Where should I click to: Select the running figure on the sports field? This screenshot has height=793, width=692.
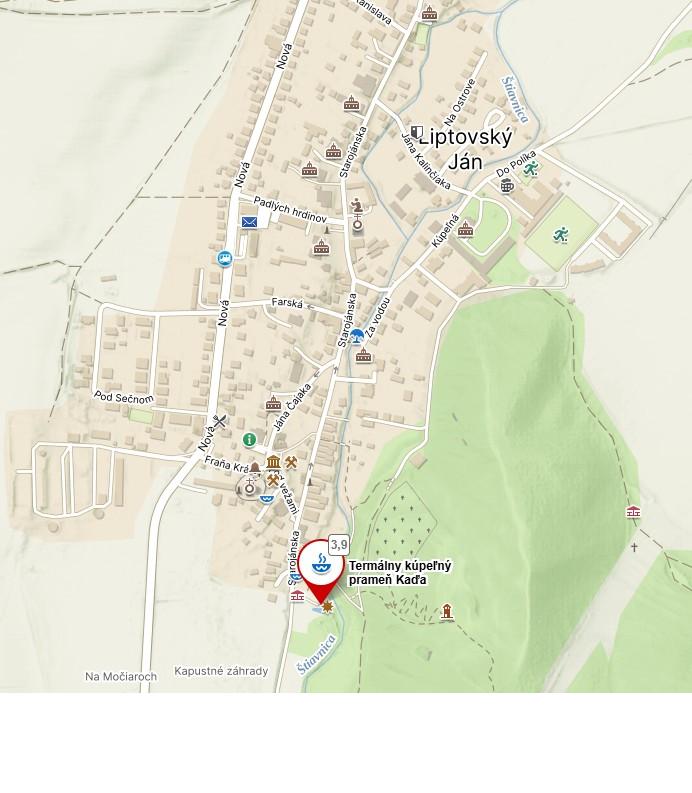coord(560,235)
